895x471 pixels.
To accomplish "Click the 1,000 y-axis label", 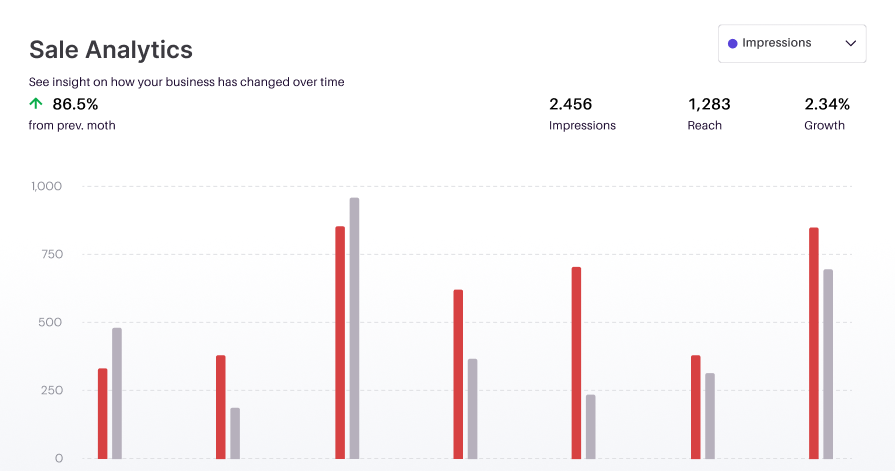I will tap(47, 186).
